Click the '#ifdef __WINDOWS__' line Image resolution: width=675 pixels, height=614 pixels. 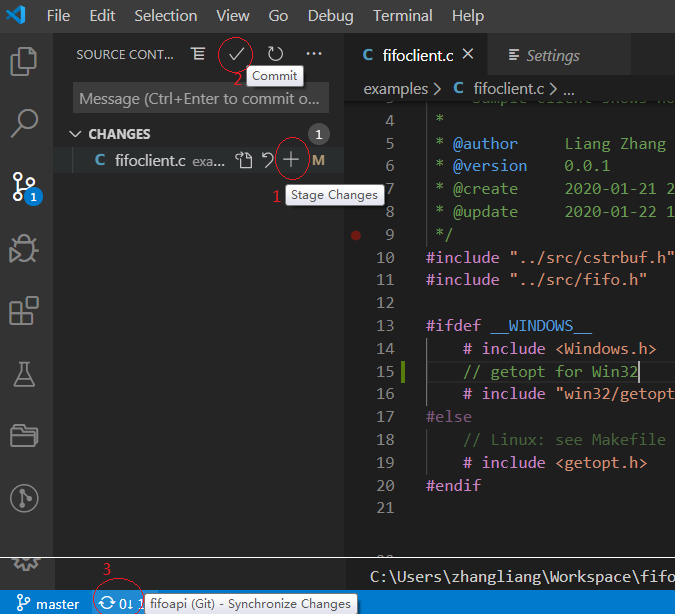click(509, 326)
